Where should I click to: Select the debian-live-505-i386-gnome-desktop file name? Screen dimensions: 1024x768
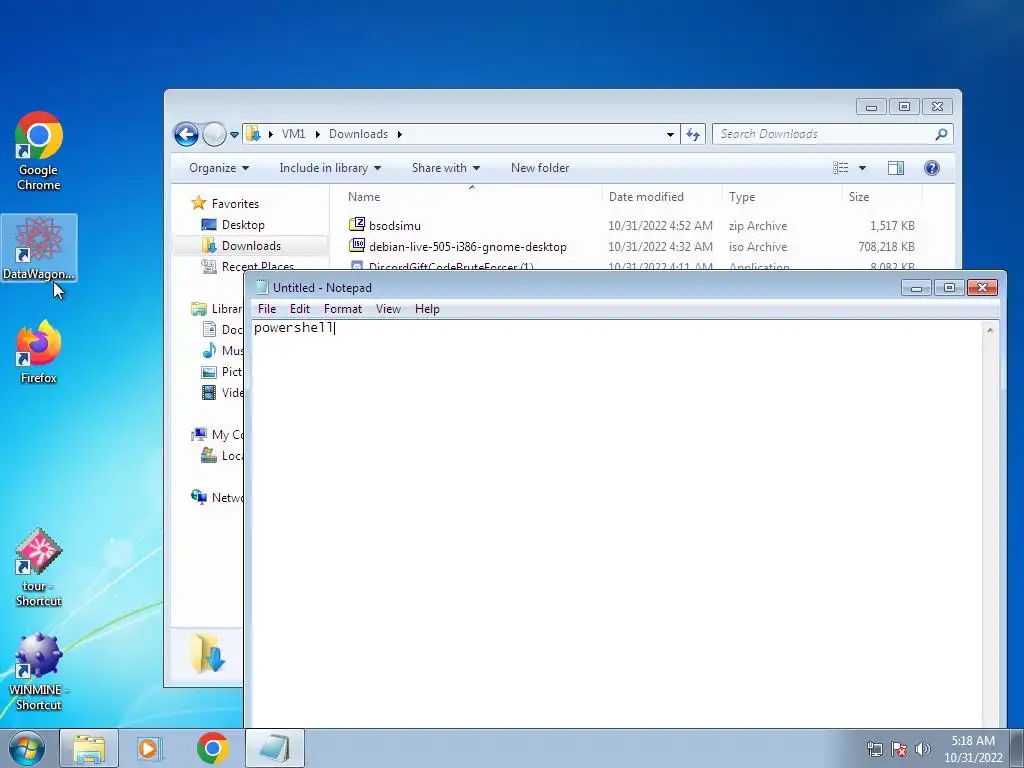(468, 247)
